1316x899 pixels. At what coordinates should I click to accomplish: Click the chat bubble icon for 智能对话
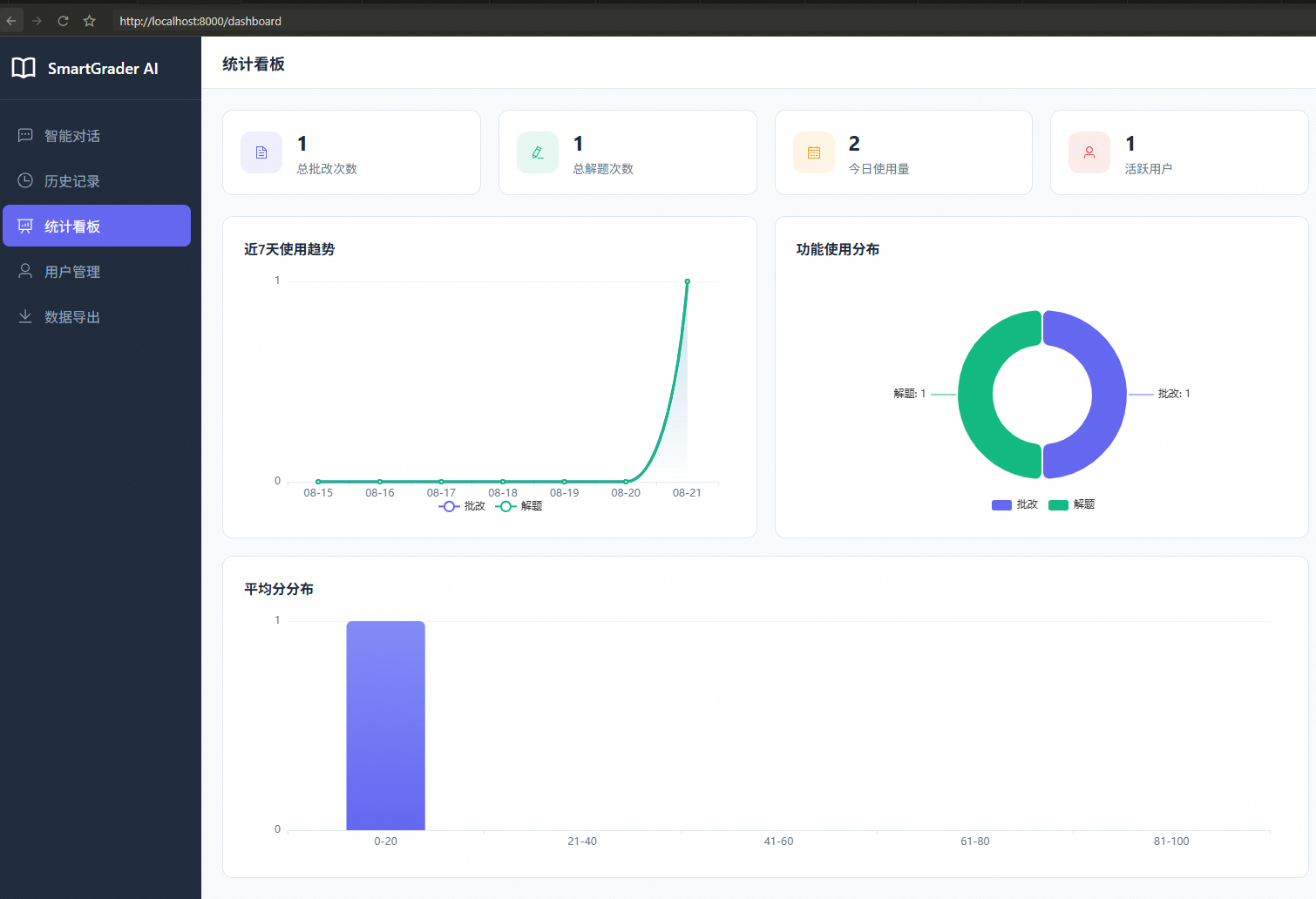pyautogui.click(x=25, y=135)
